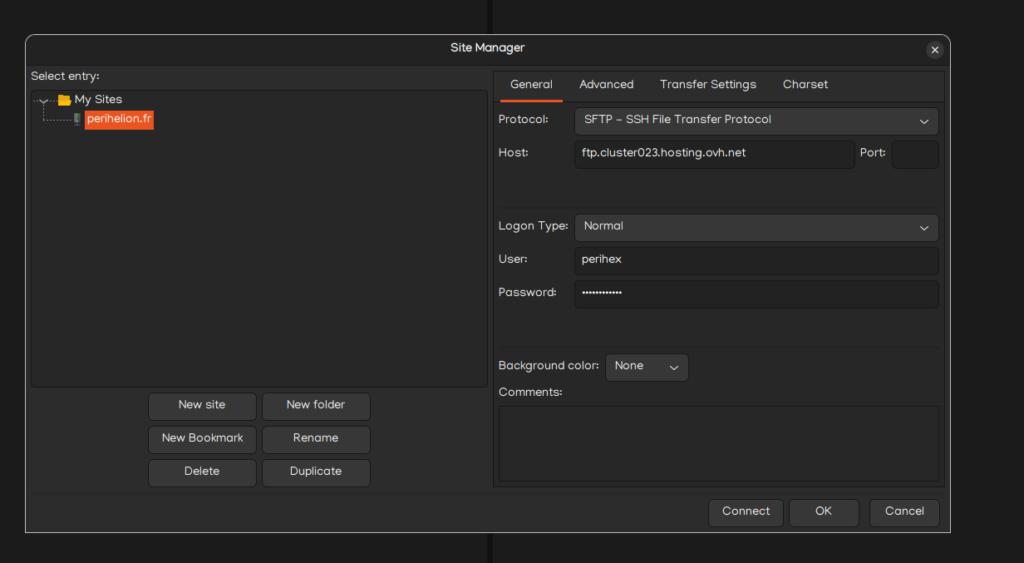Click the Password input field
This screenshot has height=563, width=1024.
click(x=756, y=294)
